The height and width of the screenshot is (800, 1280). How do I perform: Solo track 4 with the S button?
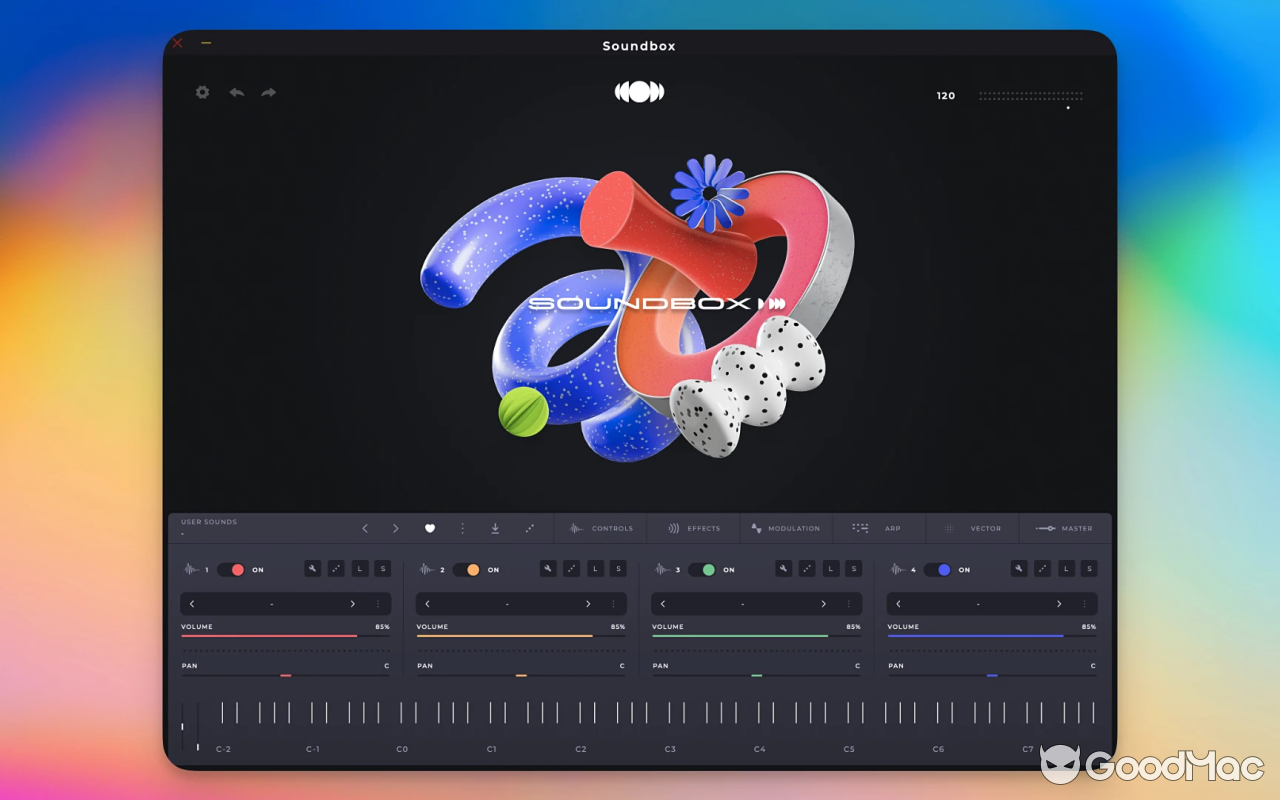pos(1089,568)
